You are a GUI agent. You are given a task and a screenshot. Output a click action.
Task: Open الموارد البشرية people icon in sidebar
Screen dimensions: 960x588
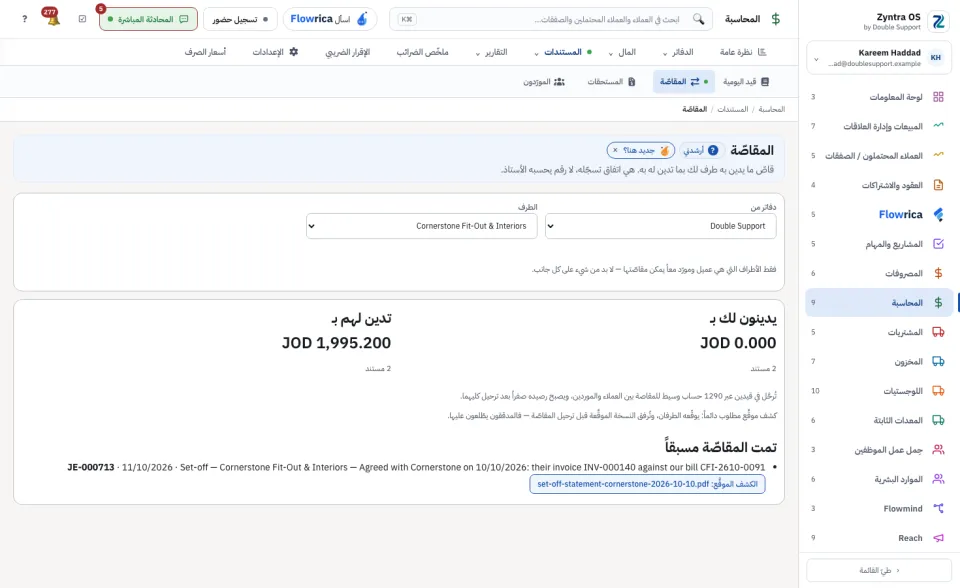coord(938,479)
